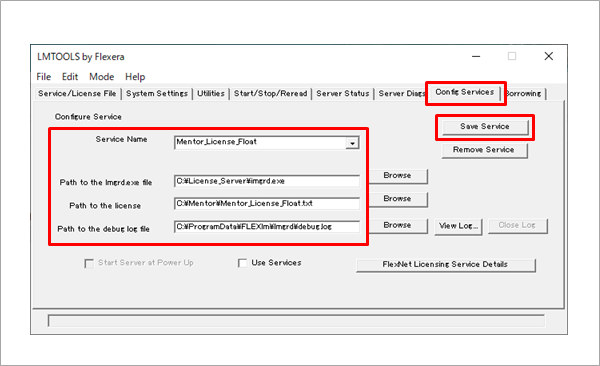Switch to the Borrowing tab
Screen dimensions: 600x366
click(524, 93)
